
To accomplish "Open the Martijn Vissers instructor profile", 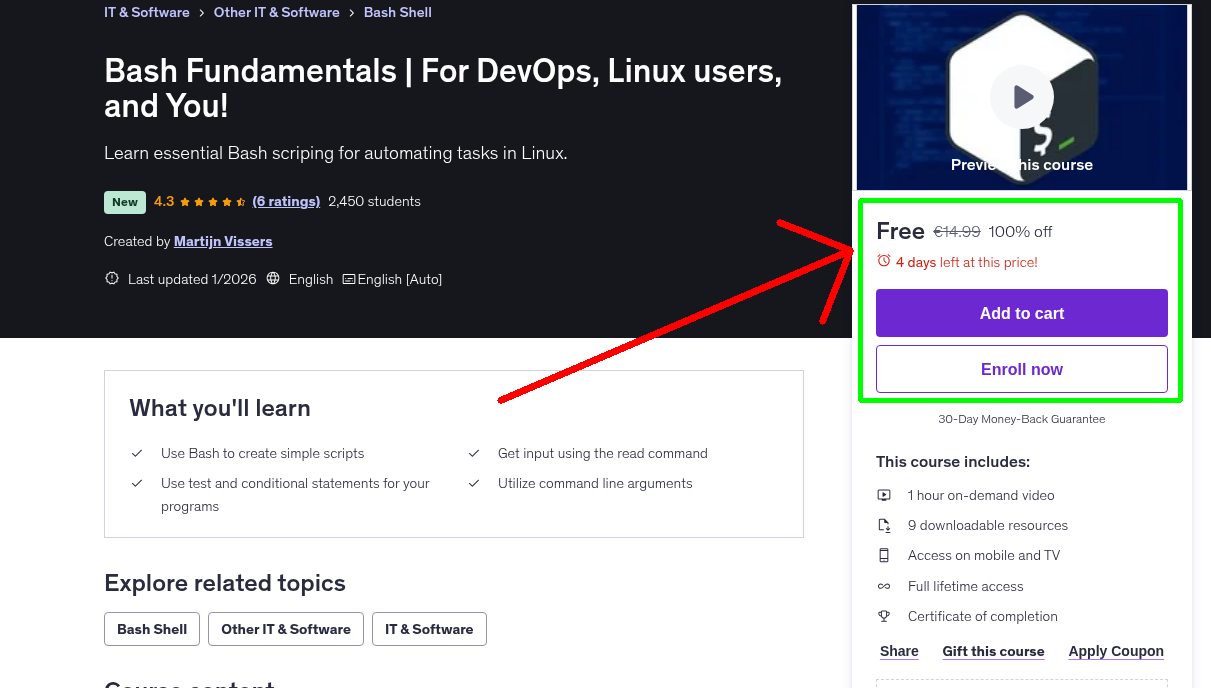I will point(223,241).
